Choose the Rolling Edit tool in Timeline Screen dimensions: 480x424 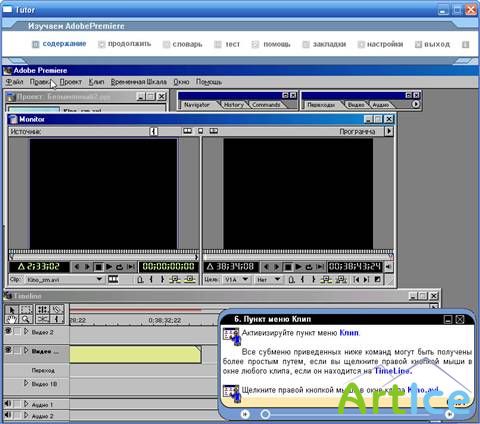click(x=43, y=309)
